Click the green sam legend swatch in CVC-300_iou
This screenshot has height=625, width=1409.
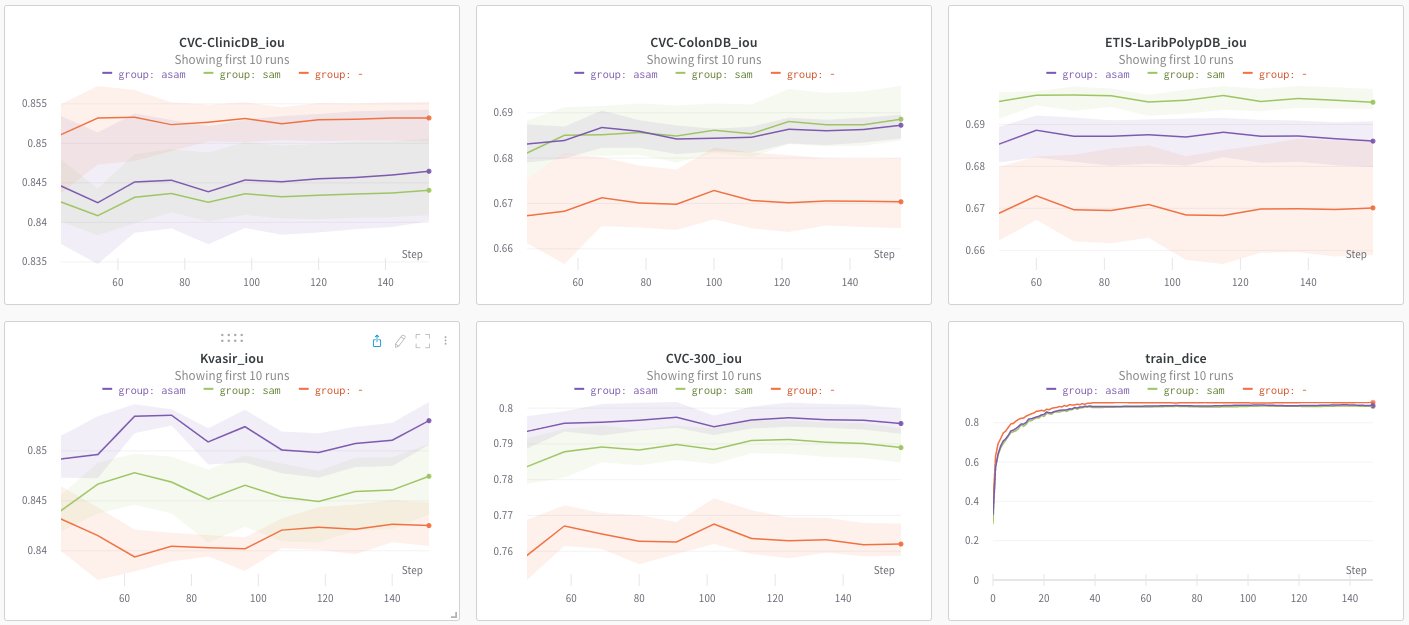coord(681,391)
